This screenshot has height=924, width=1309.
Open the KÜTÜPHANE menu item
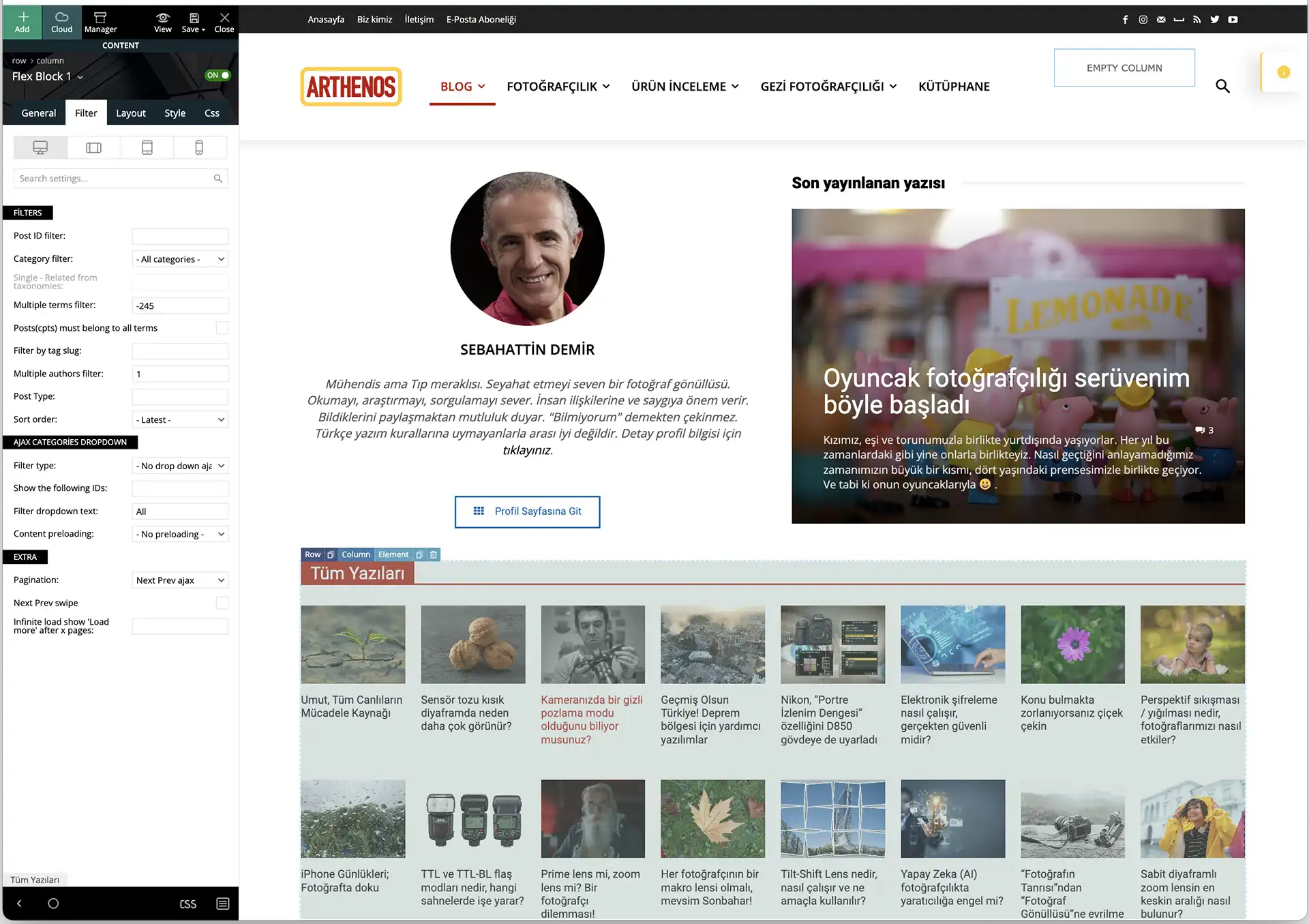pyautogui.click(x=954, y=87)
